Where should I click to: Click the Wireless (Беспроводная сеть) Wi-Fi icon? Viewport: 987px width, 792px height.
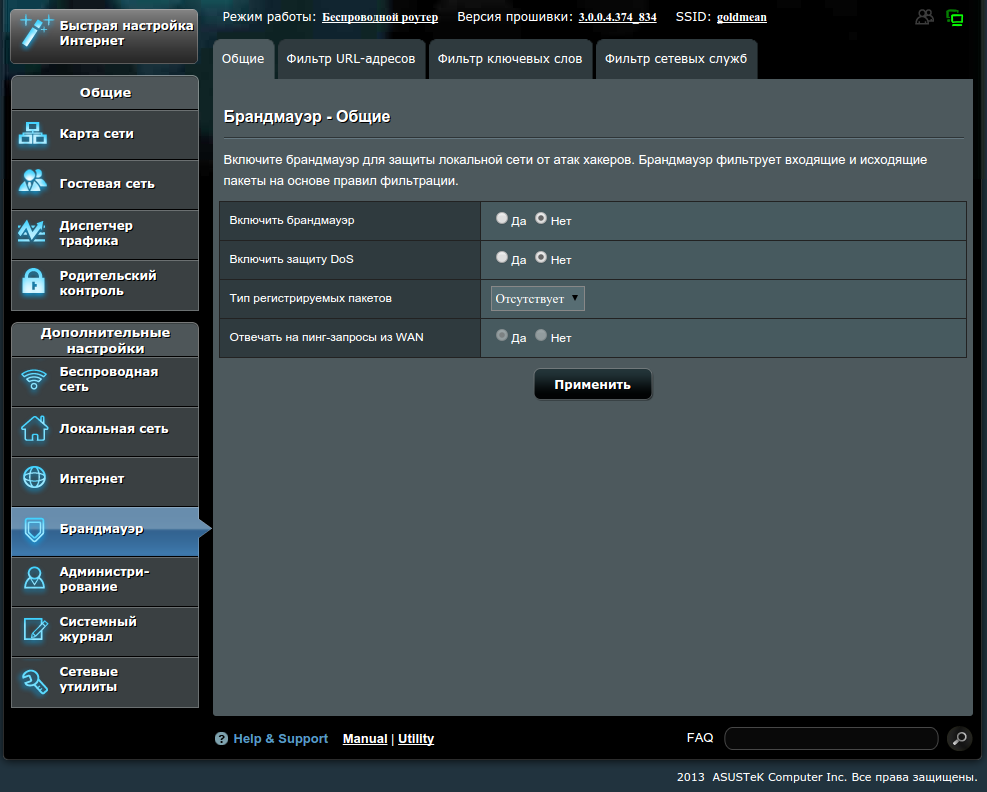tap(34, 380)
